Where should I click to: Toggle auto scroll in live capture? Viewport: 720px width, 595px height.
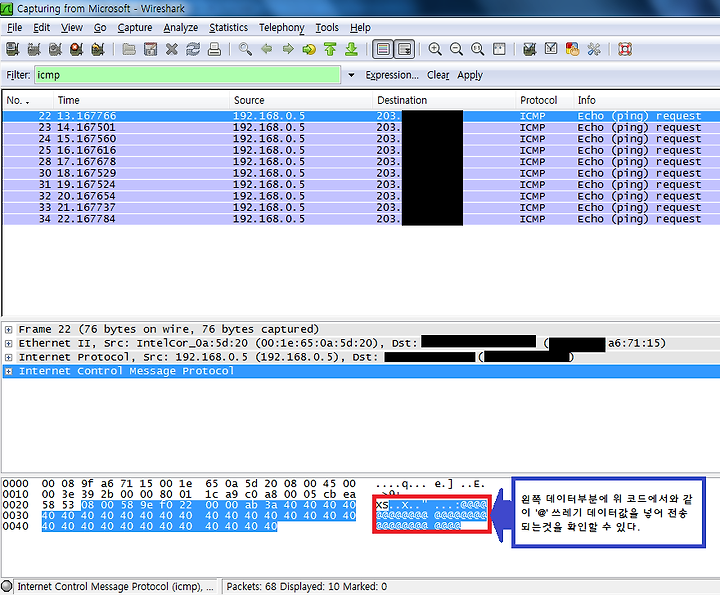pyautogui.click(x=405, y=49)
